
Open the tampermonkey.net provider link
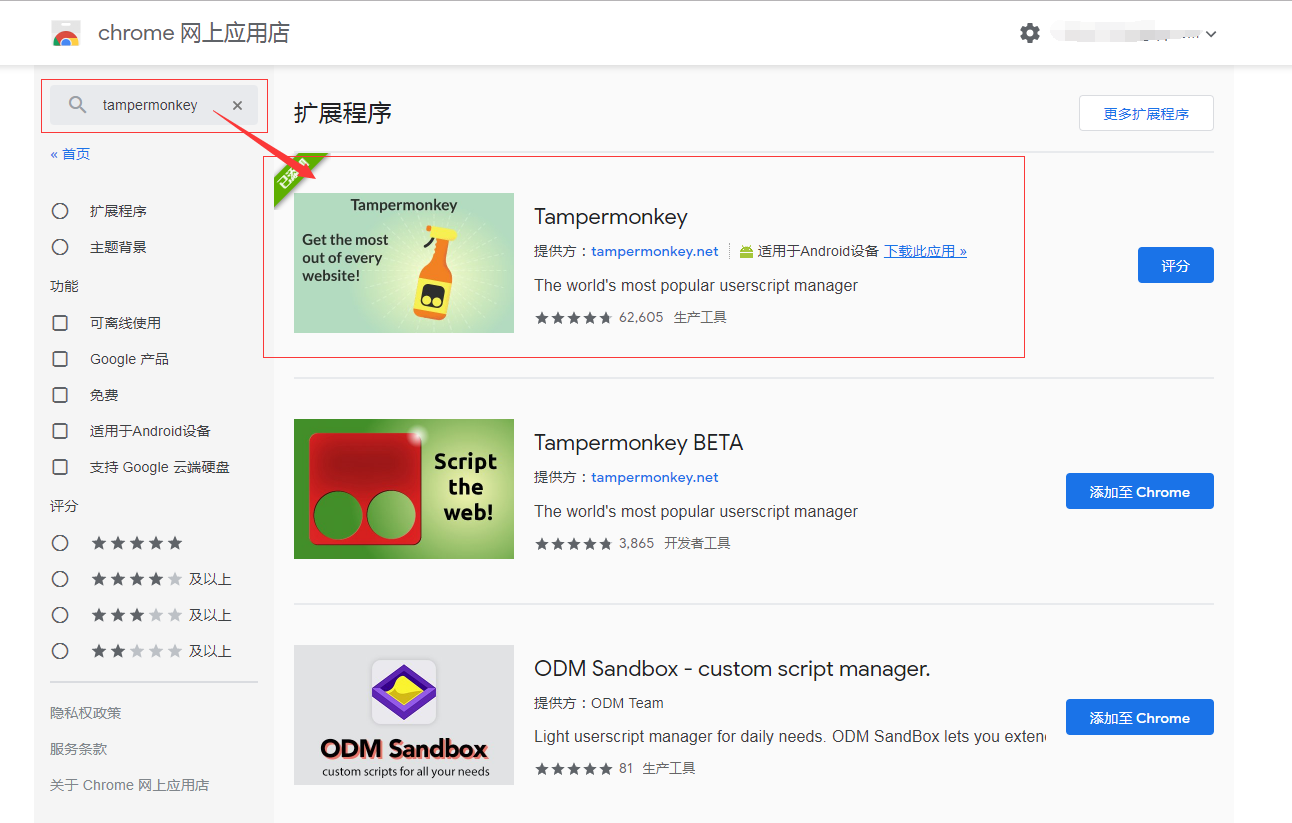click(655, 251)
